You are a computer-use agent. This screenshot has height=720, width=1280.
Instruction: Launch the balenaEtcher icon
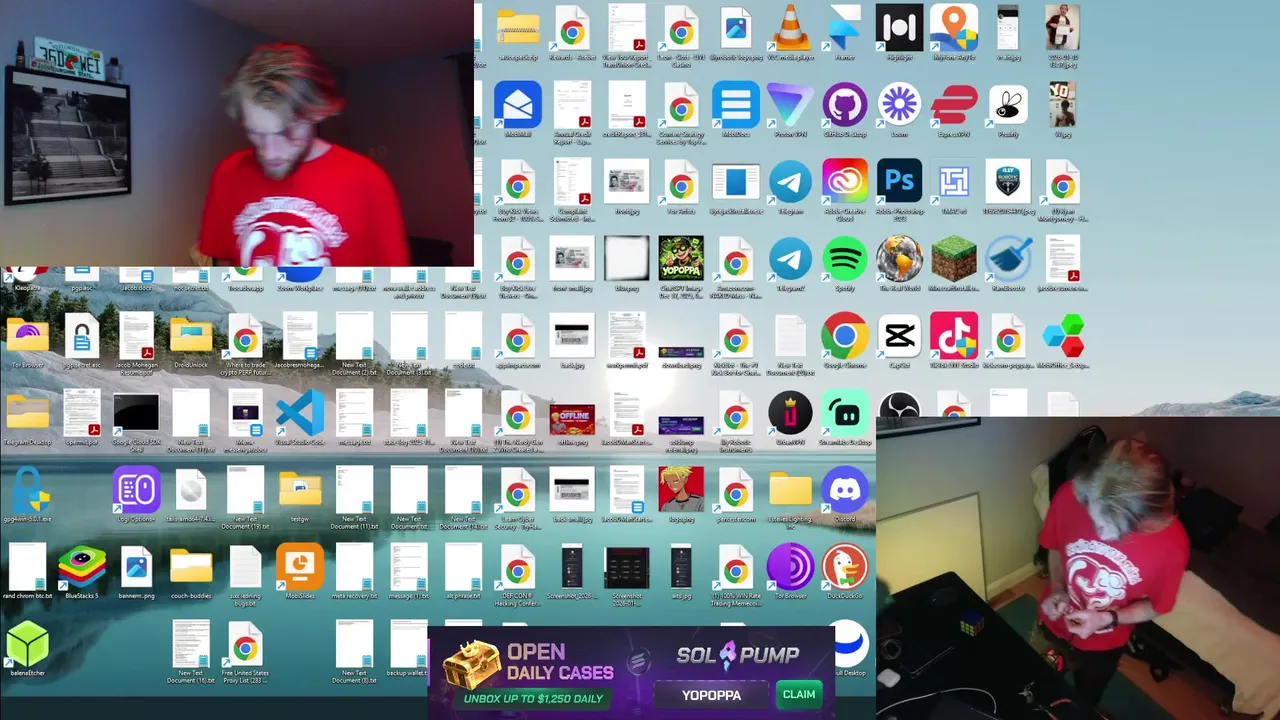pyautogui.click(x=27, y=644)
